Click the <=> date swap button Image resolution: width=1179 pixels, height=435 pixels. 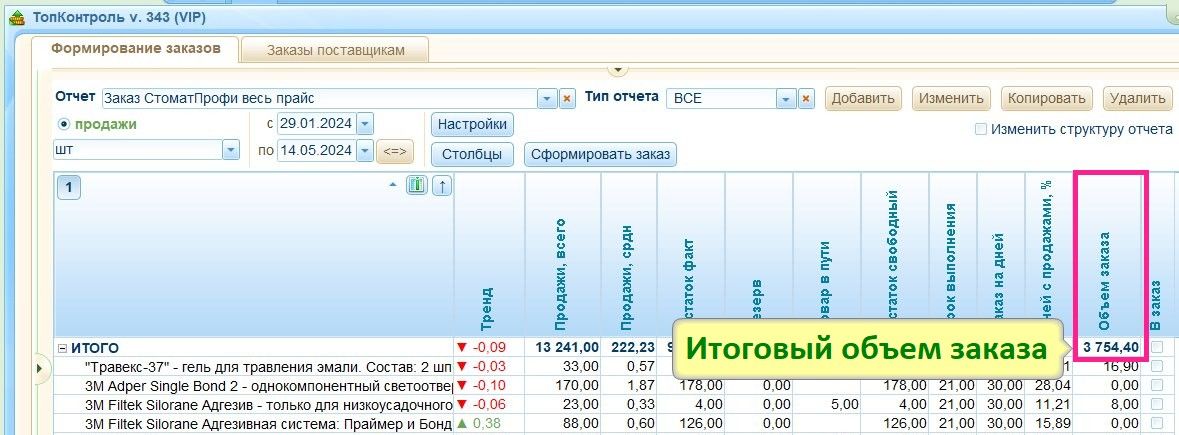pos(395,151)
